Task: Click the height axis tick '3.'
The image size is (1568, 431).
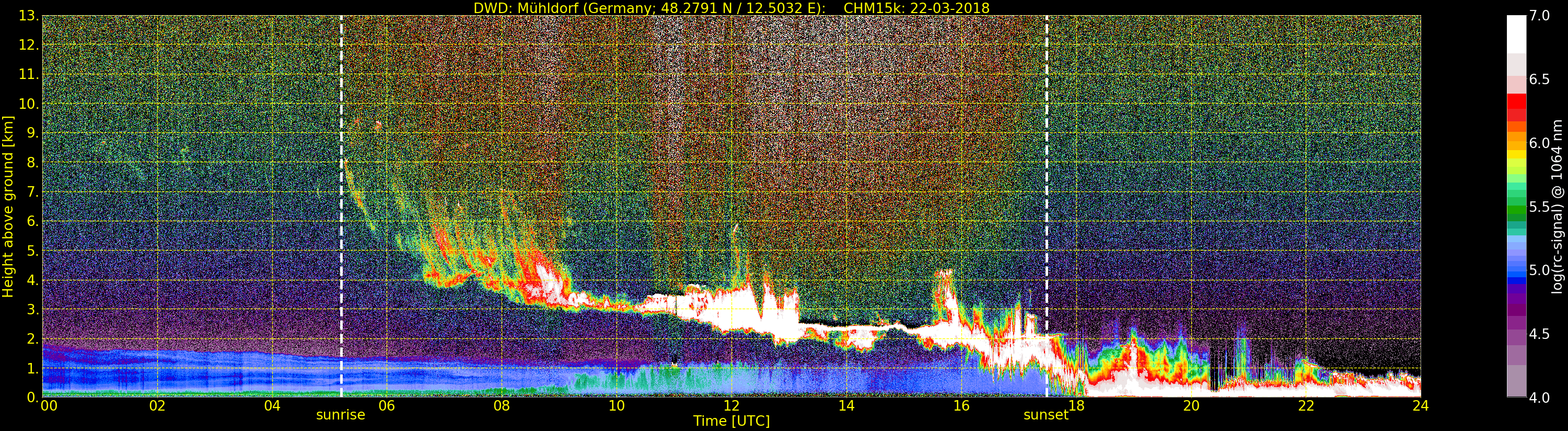Action: click(32, 310)
